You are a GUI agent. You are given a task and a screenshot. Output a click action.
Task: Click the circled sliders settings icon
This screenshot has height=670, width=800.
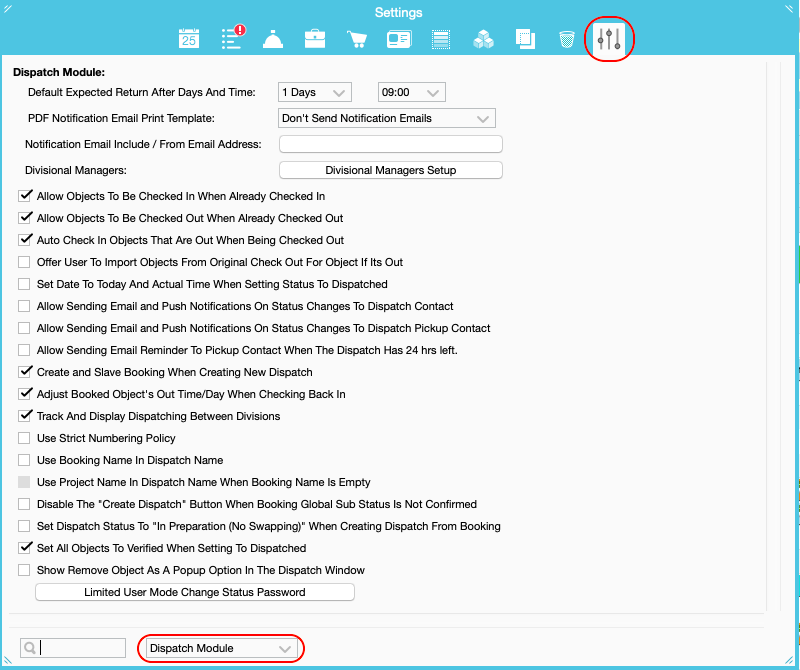609,38
